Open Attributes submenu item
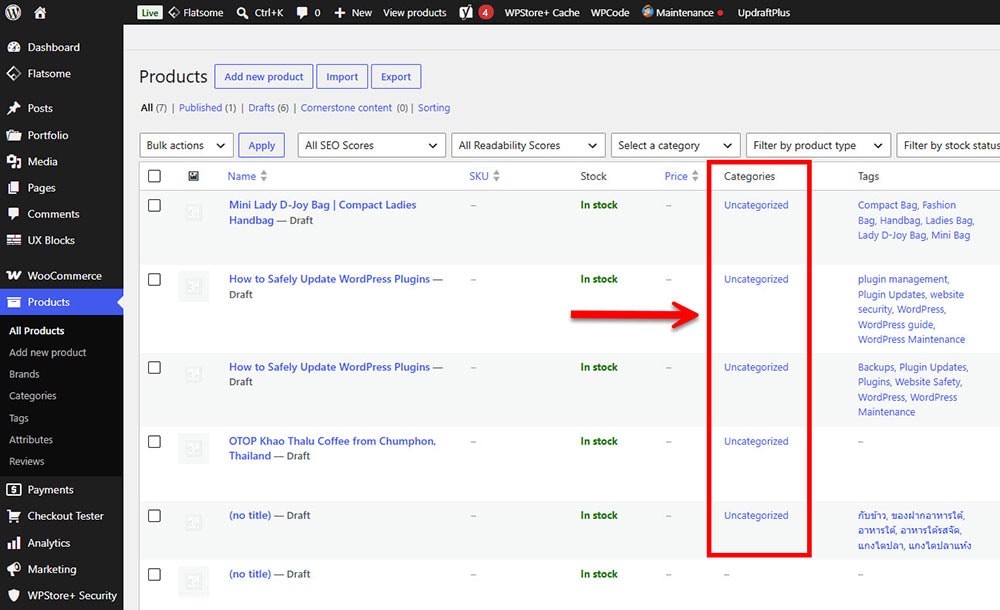1000x610 pixels. 31,440
